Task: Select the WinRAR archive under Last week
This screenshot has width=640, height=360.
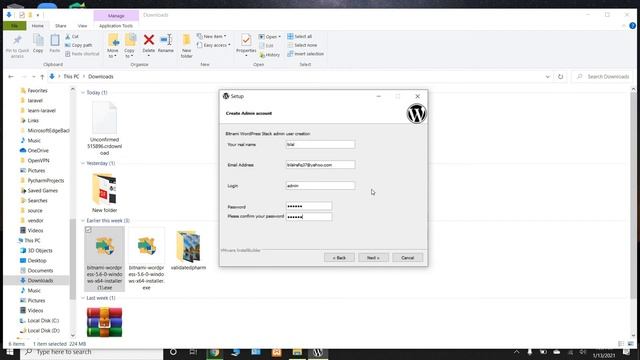Action: (104, 322)
